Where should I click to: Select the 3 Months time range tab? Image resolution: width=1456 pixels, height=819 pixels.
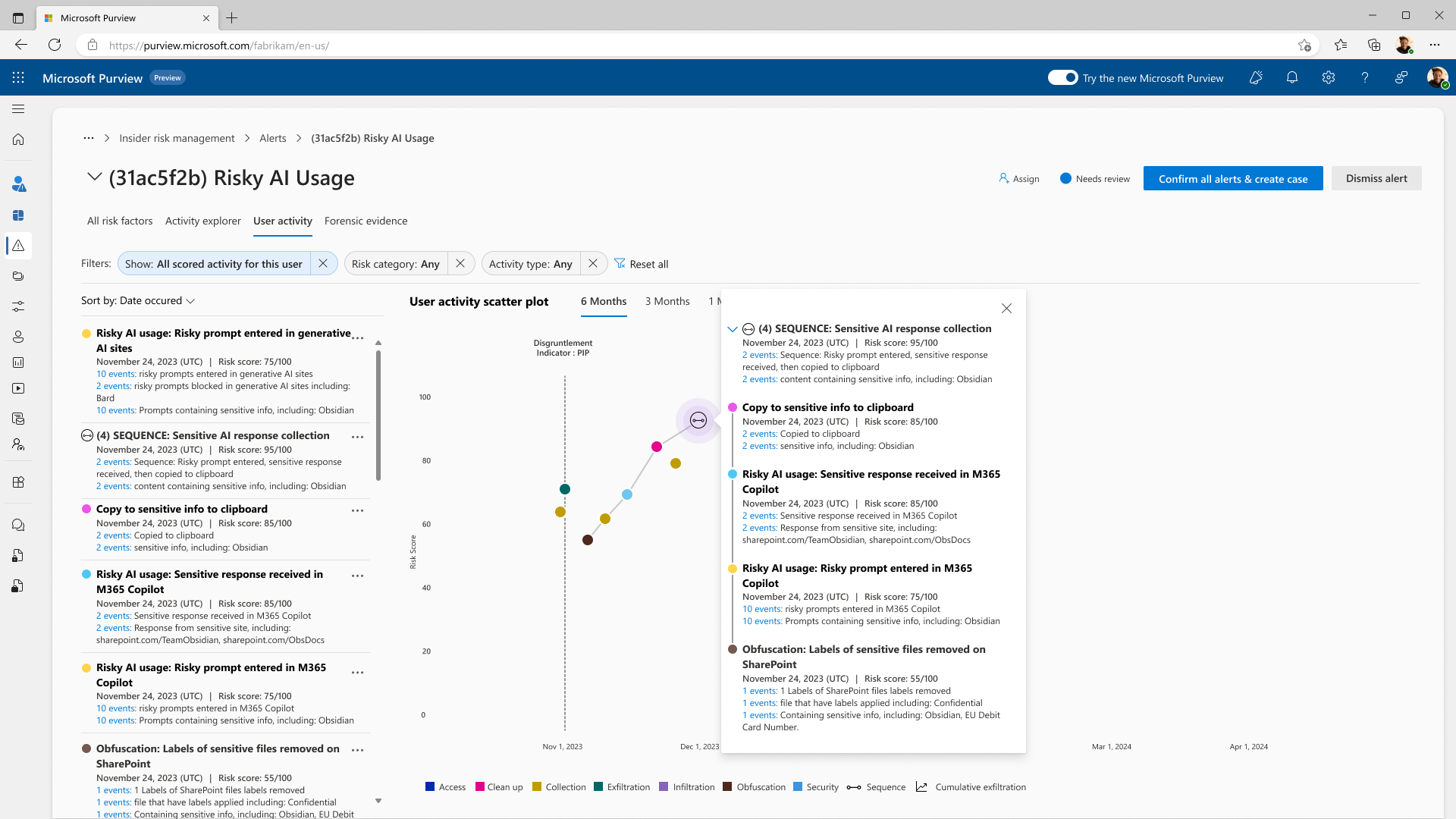point(667,301)
